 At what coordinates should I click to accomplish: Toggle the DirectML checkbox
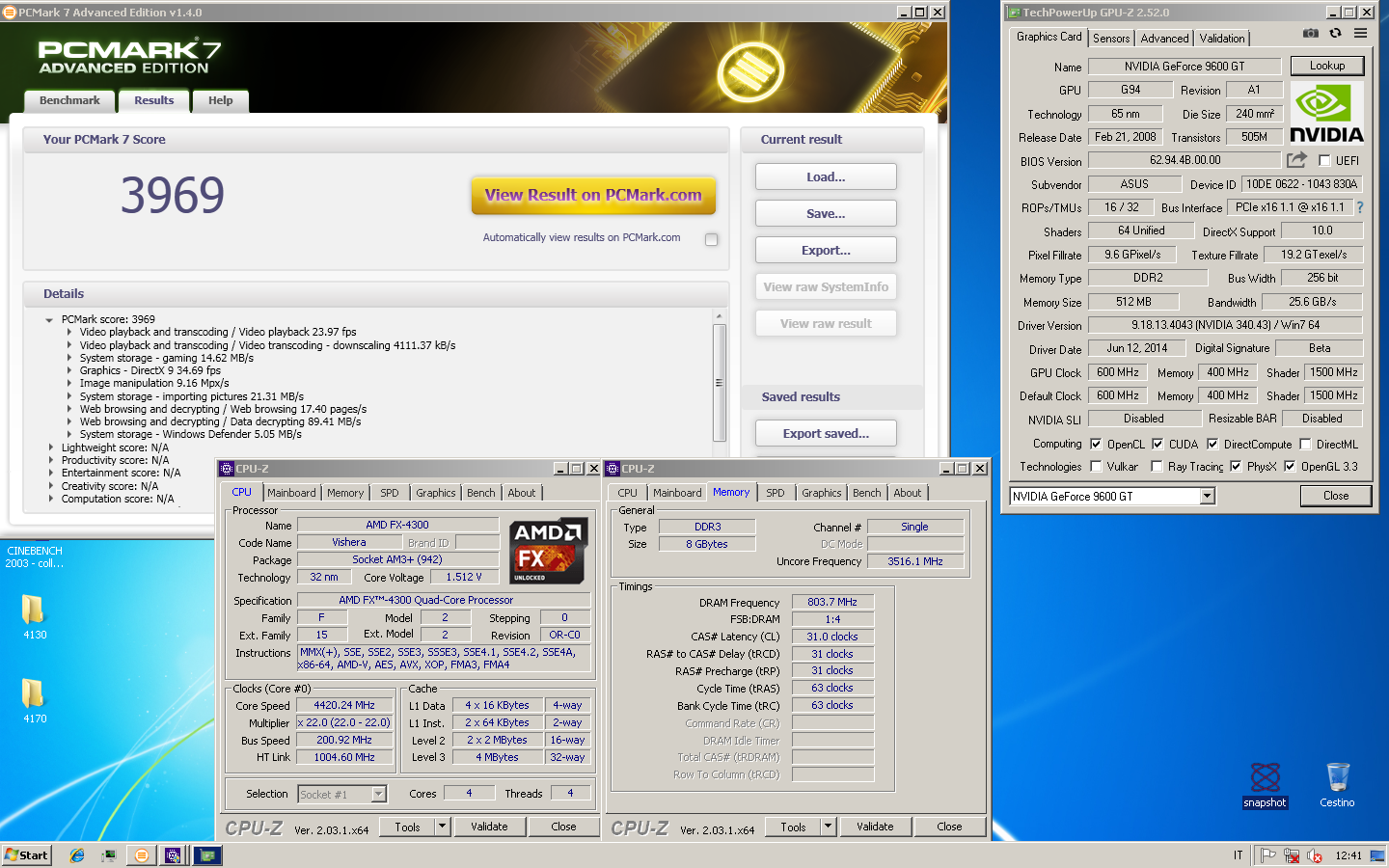[1305, 445]
